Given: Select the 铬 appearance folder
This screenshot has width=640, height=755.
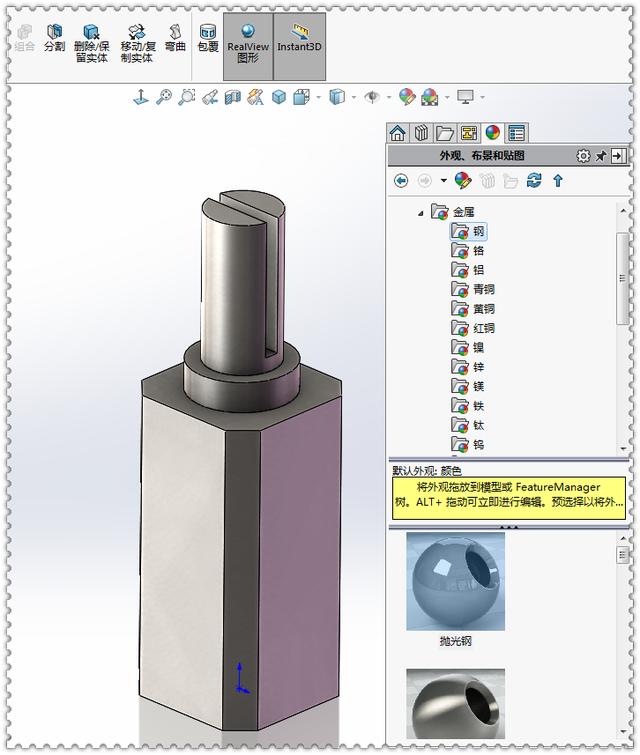Looking at the screenshot, I should pos(468,251).
